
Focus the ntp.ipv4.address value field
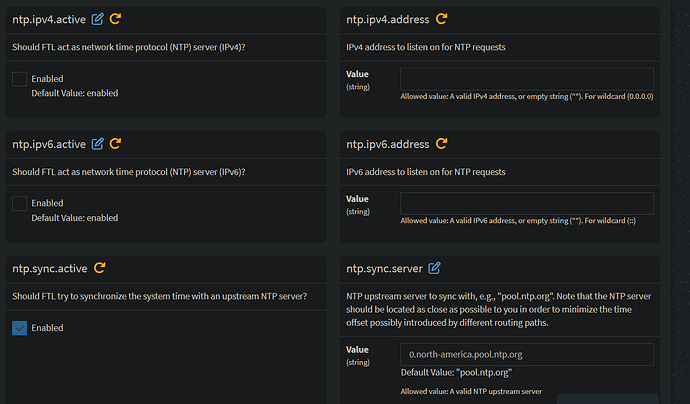pyautogui.click(x=526, y=79)
